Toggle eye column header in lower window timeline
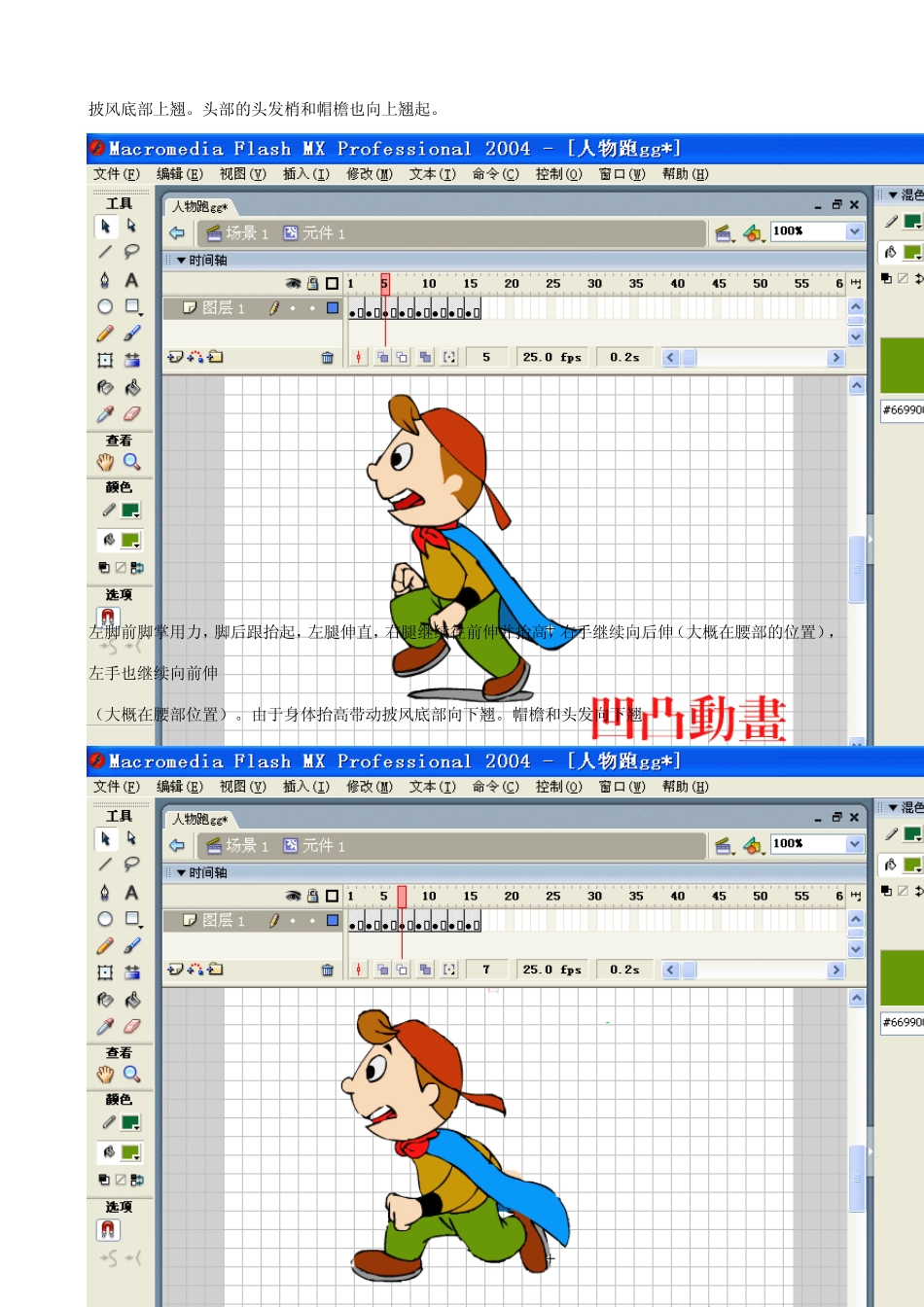 click(x=293, y=896)
